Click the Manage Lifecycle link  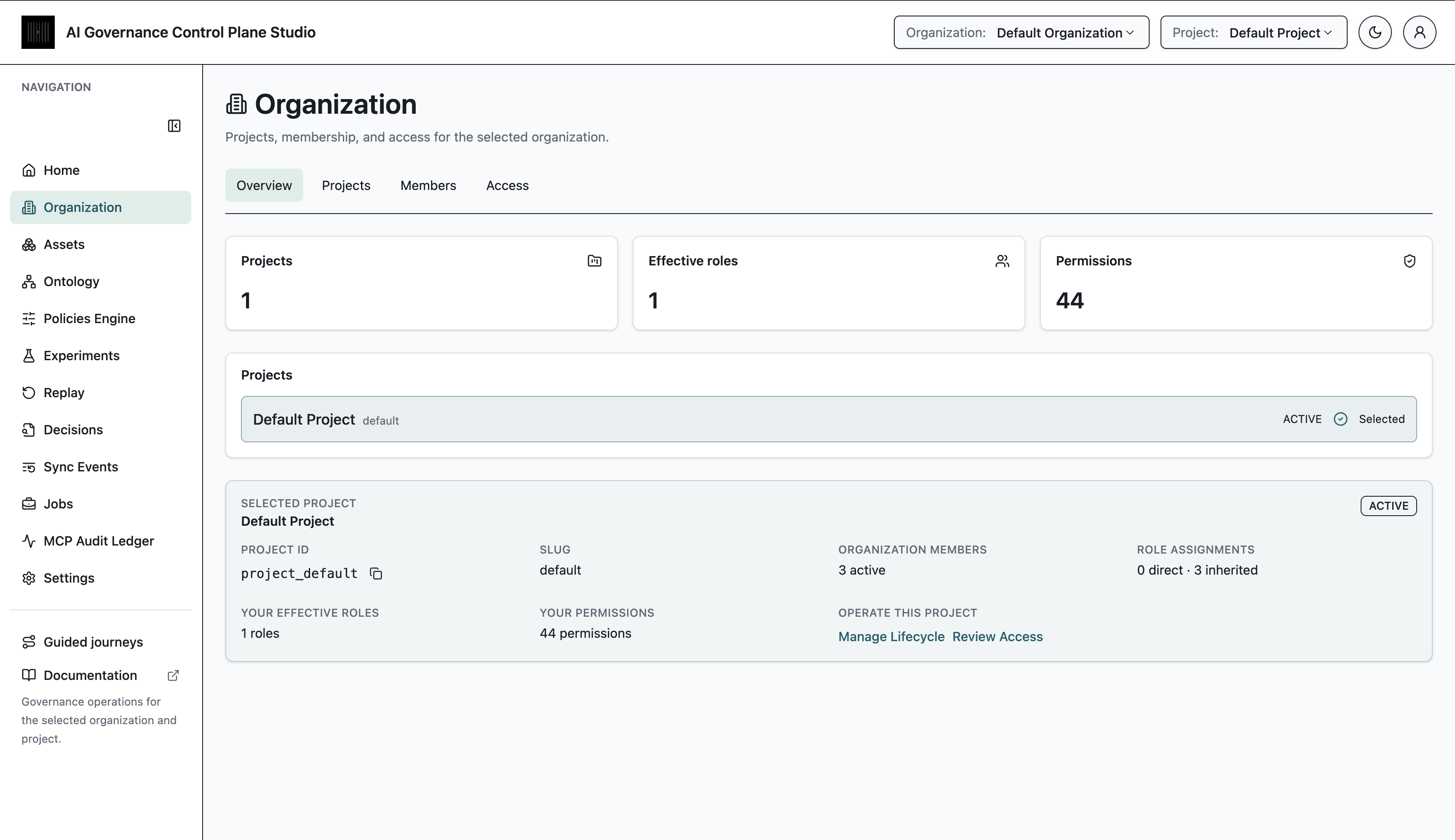coord(891,637)
